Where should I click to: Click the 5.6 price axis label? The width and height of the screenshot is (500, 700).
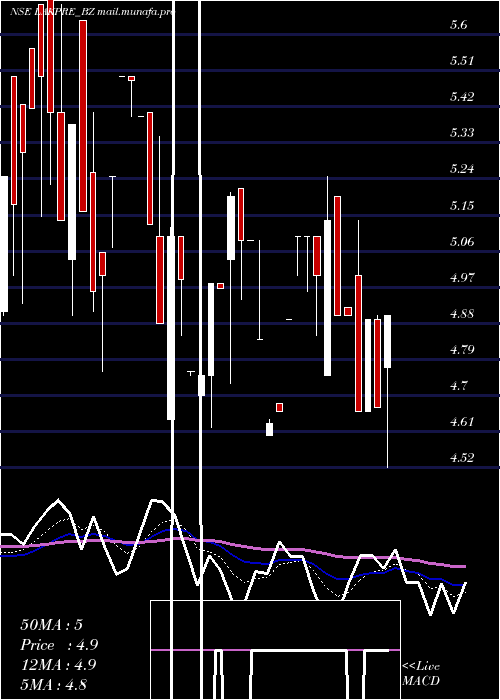point(458,25)
